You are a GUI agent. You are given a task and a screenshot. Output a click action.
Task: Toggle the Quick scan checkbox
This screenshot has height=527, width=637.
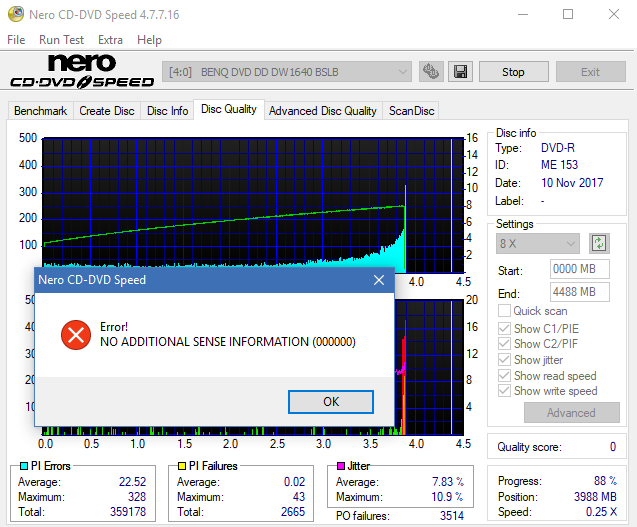pos(504,311)
